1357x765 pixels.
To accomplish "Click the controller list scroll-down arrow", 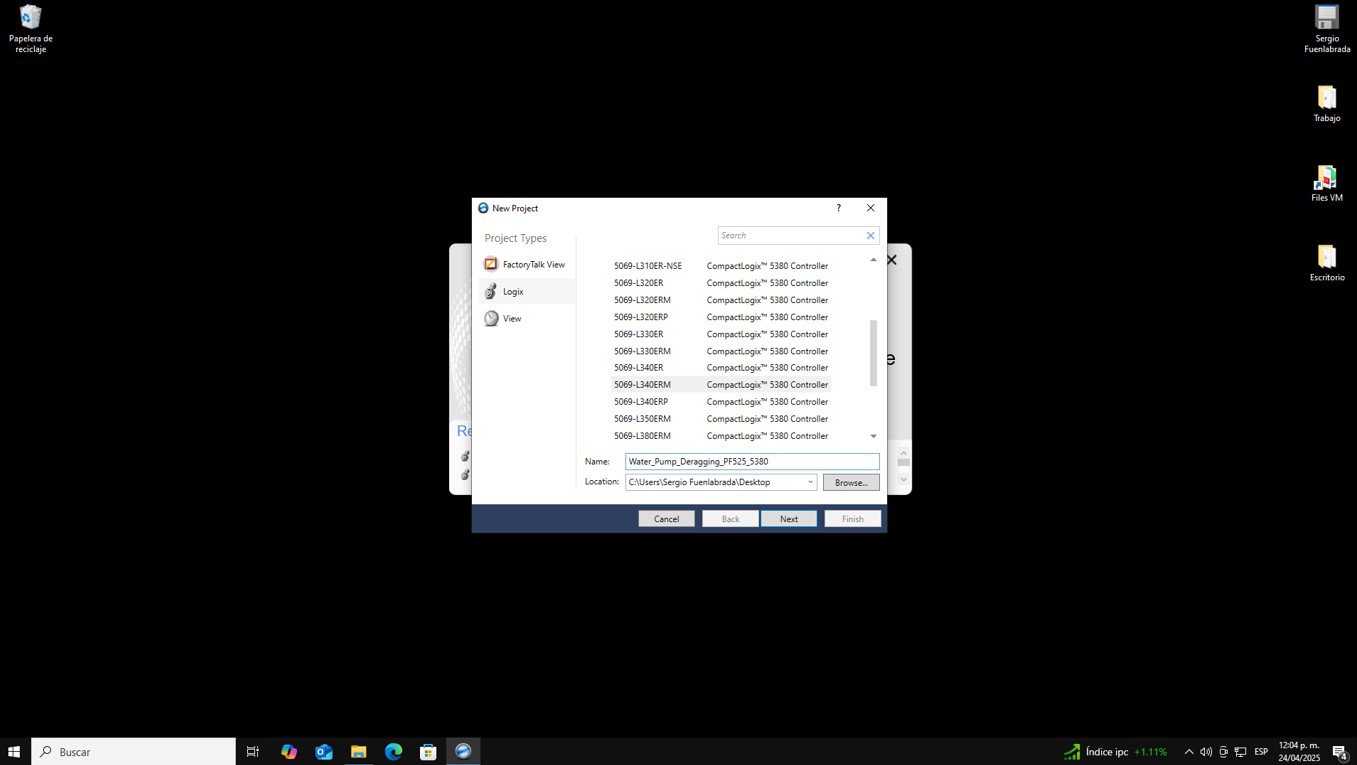I will tap(873, 436).
